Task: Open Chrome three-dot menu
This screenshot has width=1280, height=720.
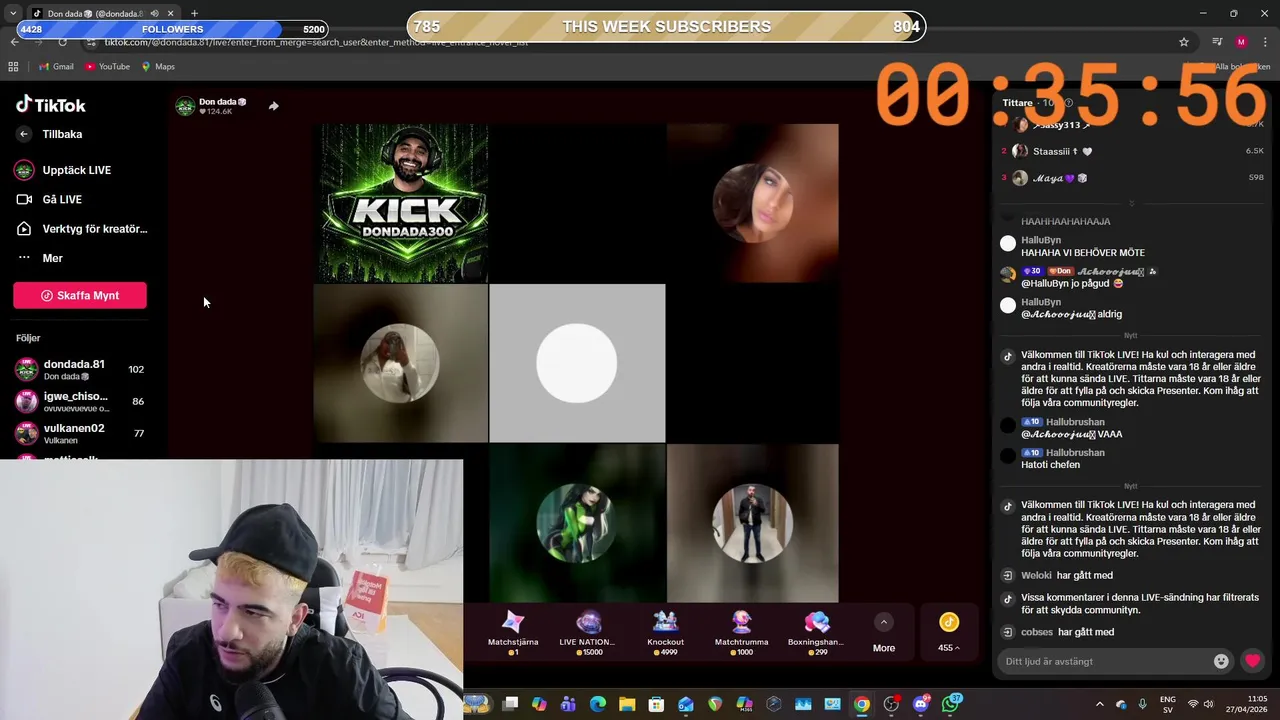Action: click(1264, 42)
